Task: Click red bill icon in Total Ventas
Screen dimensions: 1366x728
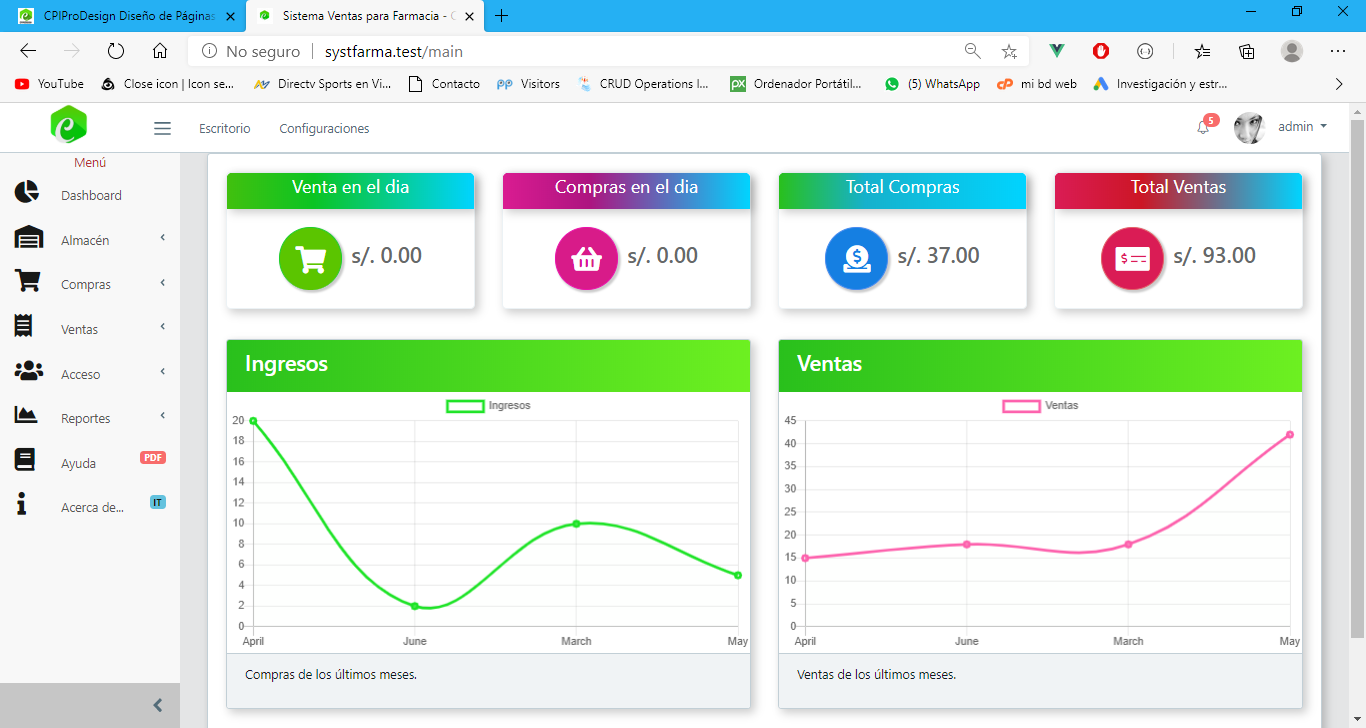Action: pyautogui.click(x=1133, y=258)
